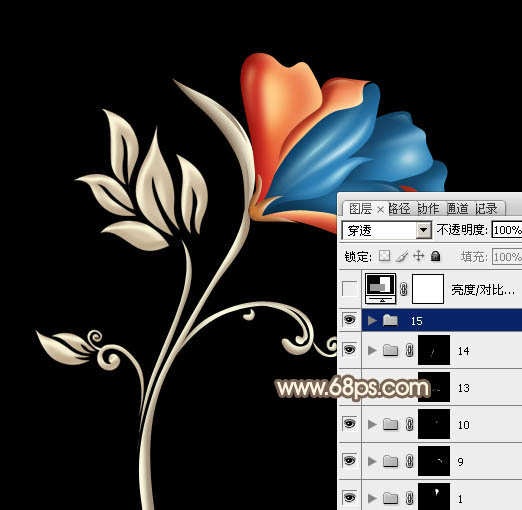The height and width of the screenshot is (510, 522).
Task: Toggle lock position move icon
Action: (418, 256)
